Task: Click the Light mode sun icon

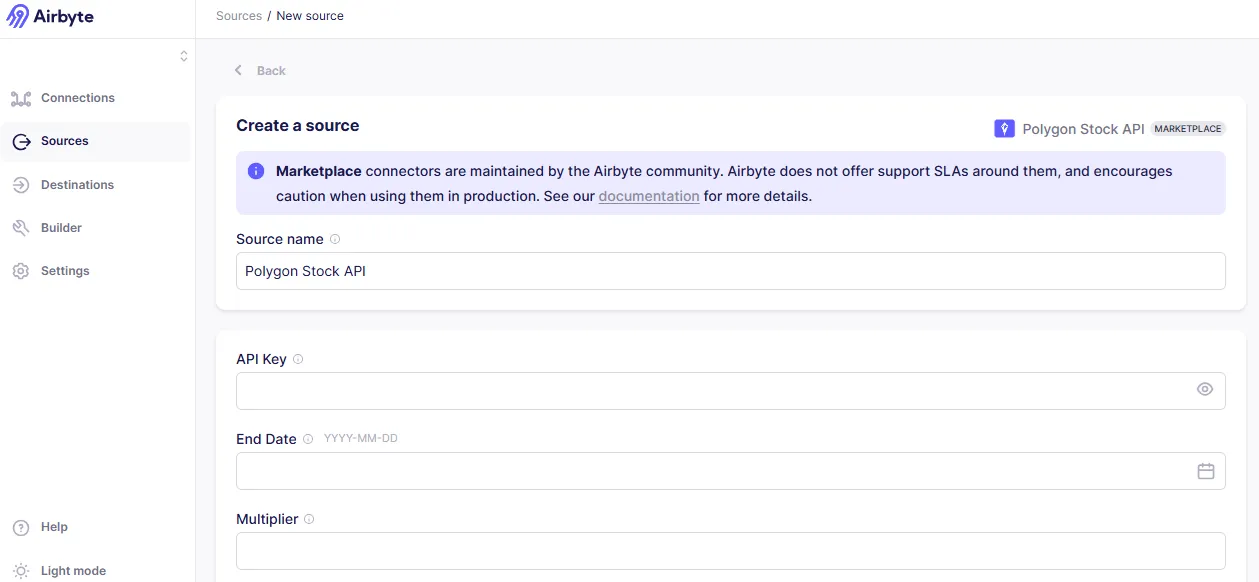Action: click(x=21, y=571)
